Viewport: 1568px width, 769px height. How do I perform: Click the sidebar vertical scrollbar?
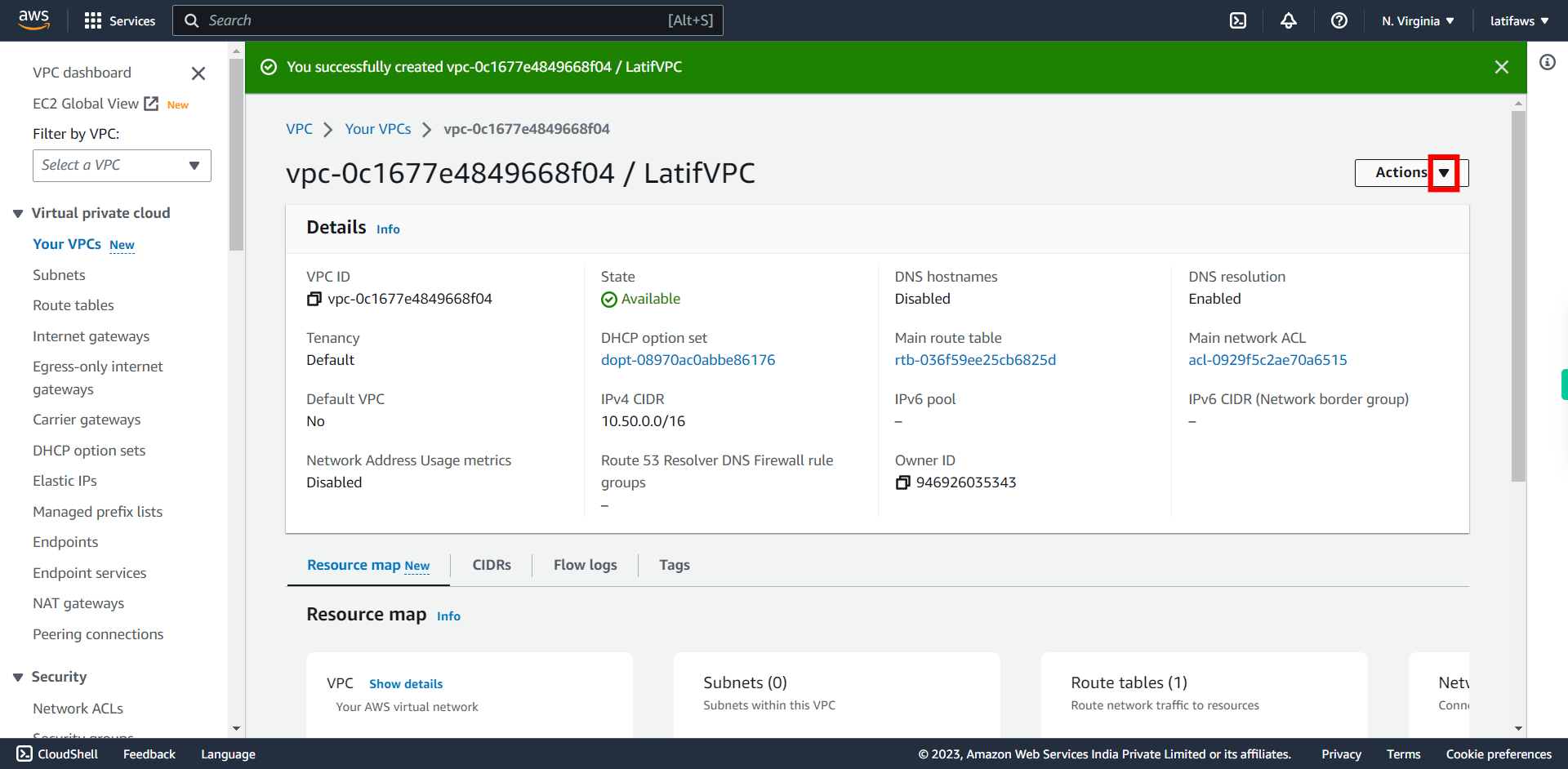click(236, 155)
